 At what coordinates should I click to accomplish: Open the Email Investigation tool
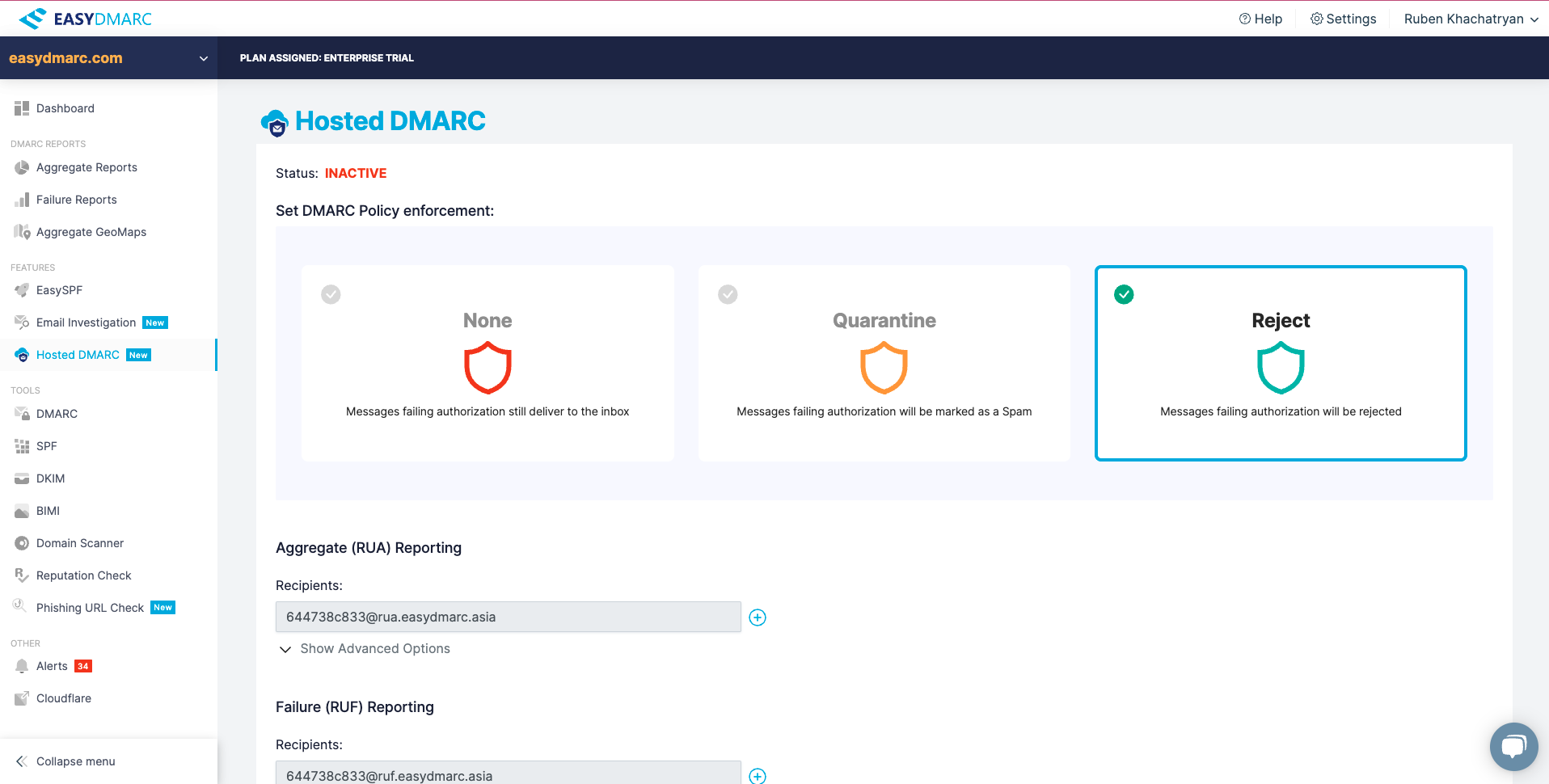click(x=86, y=322)
